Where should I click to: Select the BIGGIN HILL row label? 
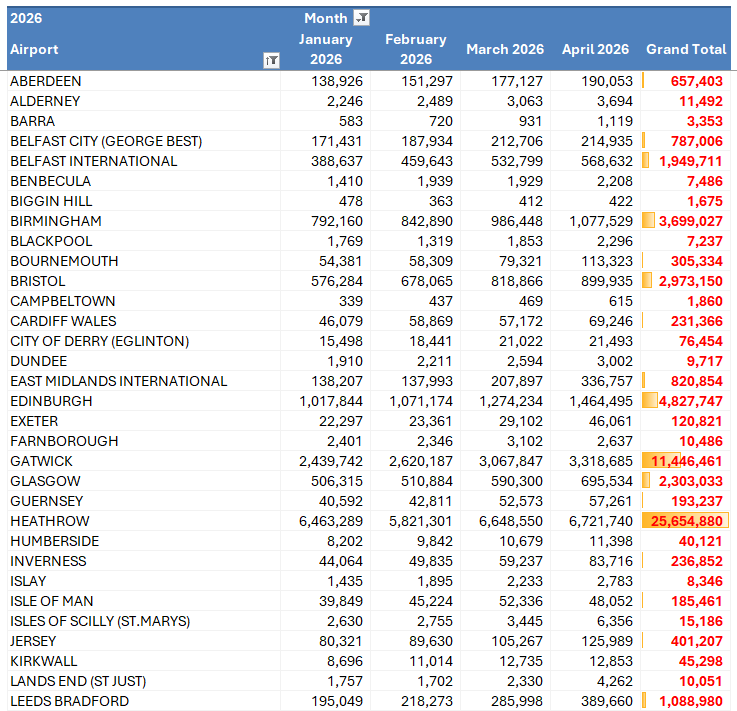click(x=51, y=201)
